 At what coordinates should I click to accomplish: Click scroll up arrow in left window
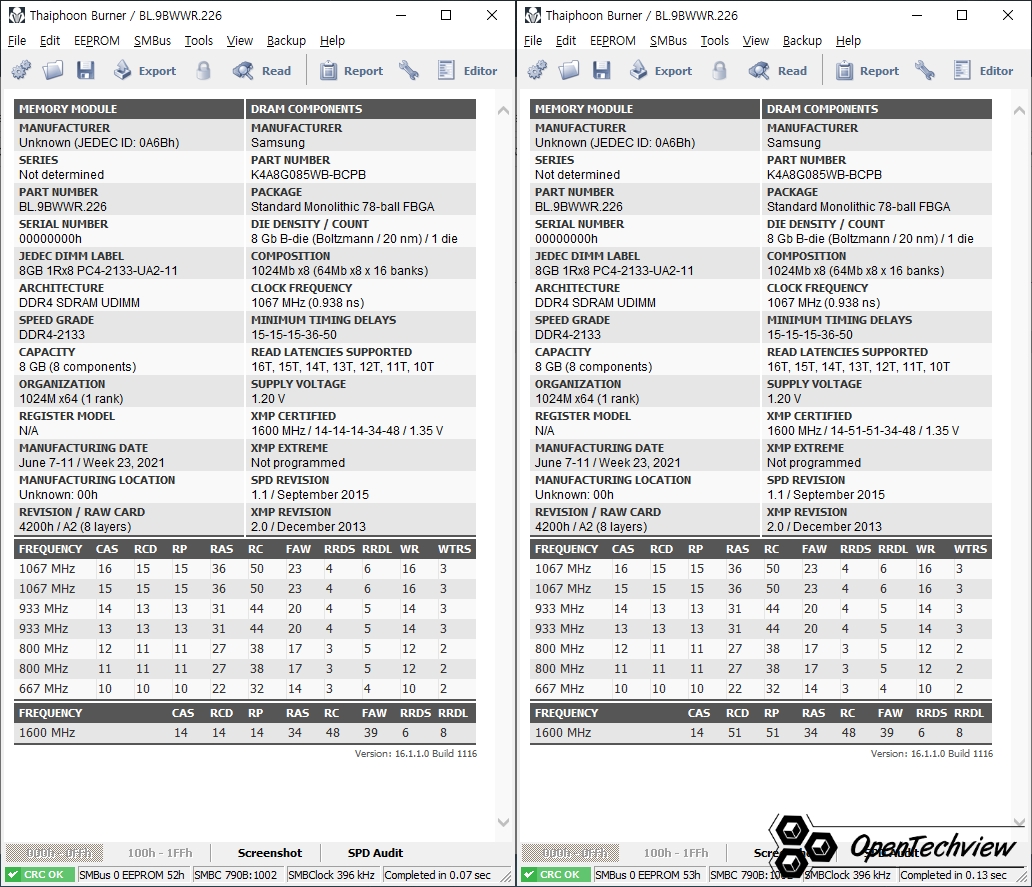tap(503, 111)
